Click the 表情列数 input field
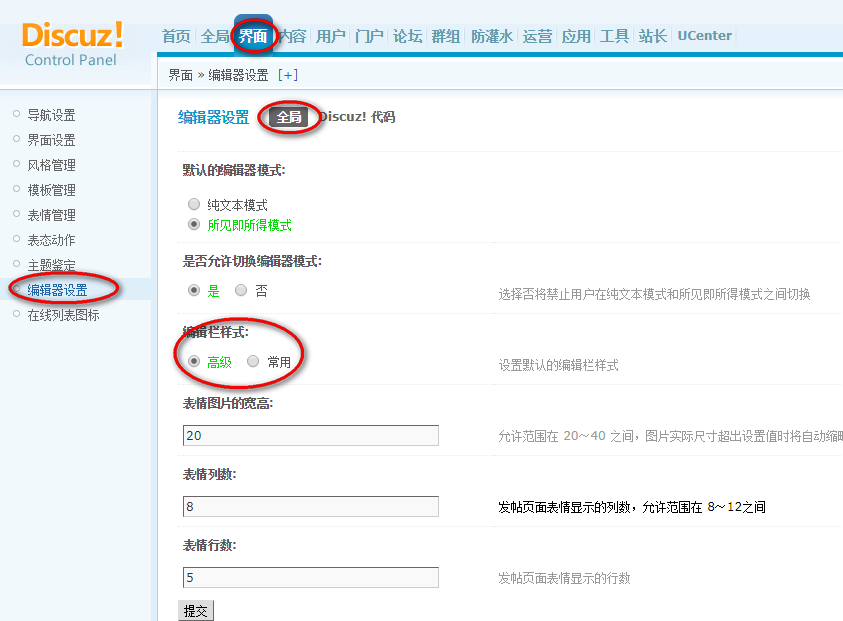Image resolution: width=843 pixels, height=621 pixels. point(311,506)
